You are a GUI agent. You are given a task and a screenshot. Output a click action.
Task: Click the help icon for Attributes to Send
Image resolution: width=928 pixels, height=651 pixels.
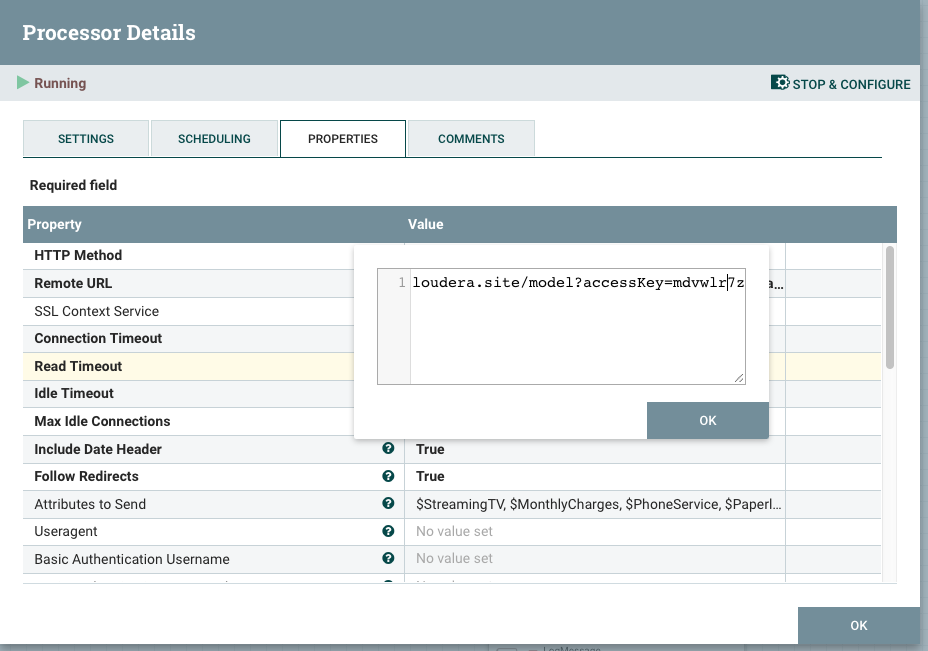388,504
